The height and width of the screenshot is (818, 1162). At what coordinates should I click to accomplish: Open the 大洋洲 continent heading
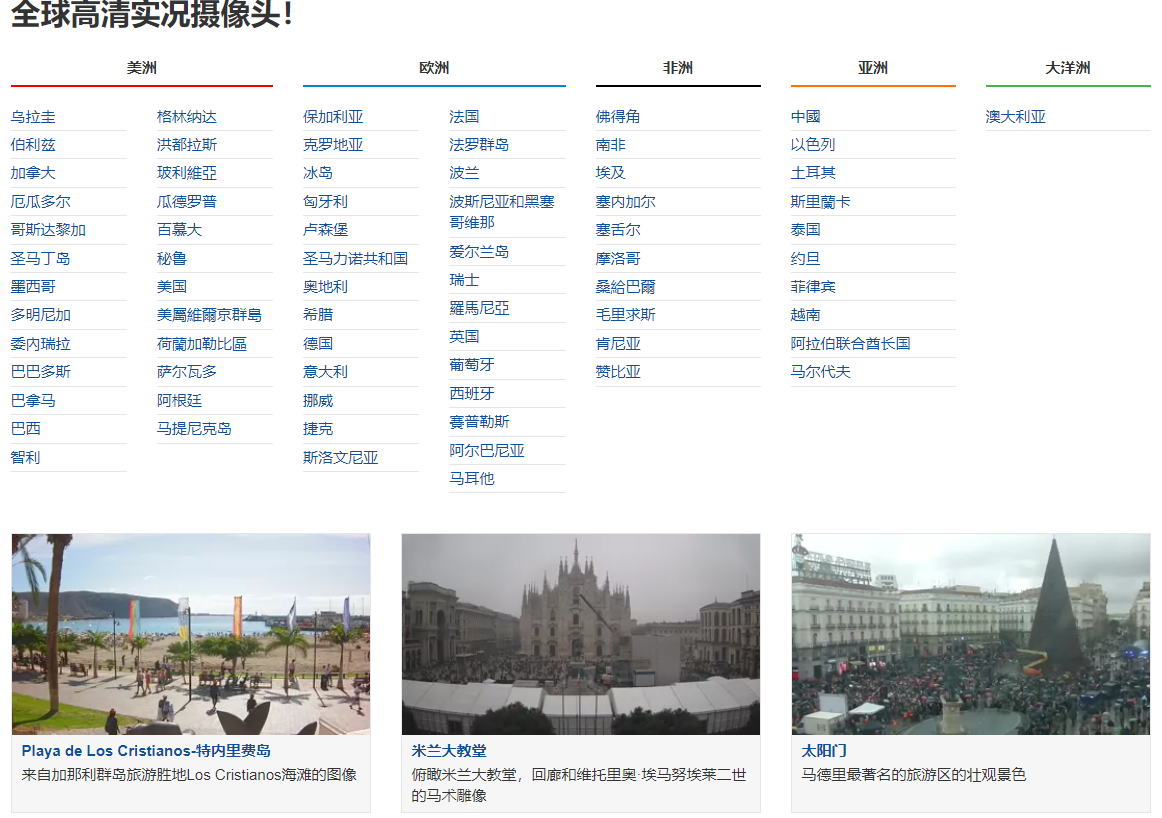(1067, 68)
